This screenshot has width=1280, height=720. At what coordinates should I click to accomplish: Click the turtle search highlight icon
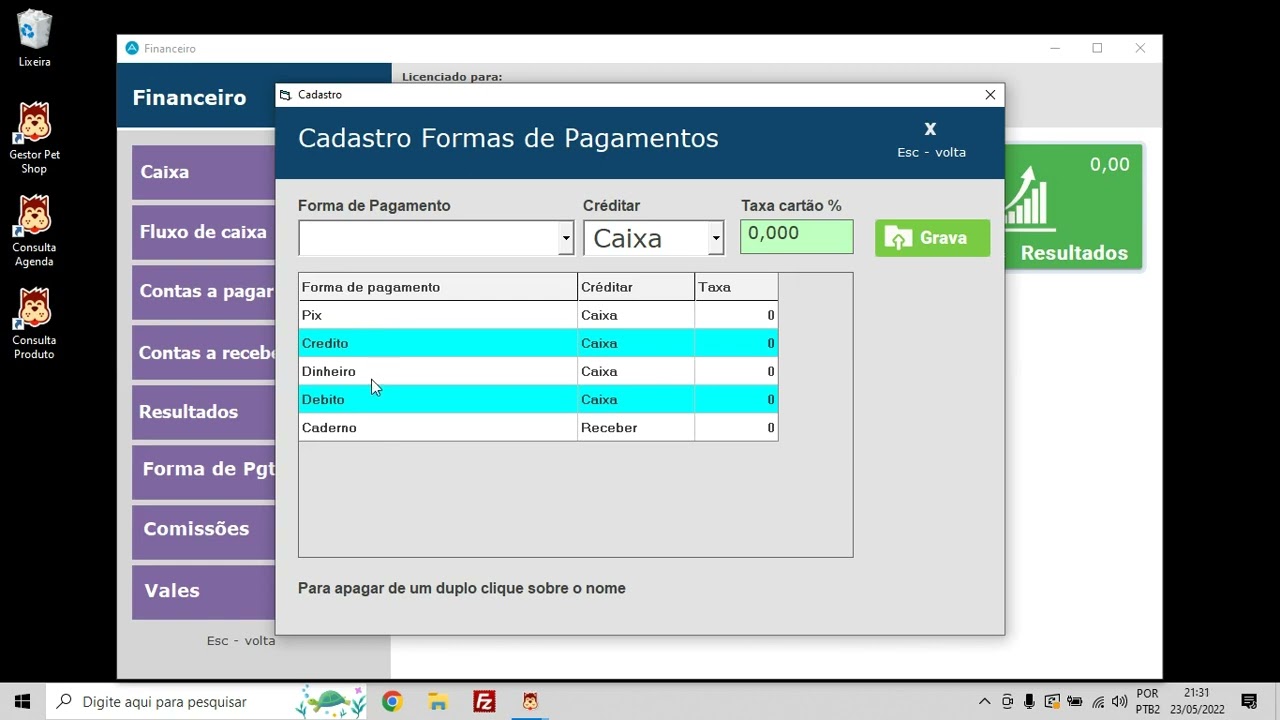(330, 701)
